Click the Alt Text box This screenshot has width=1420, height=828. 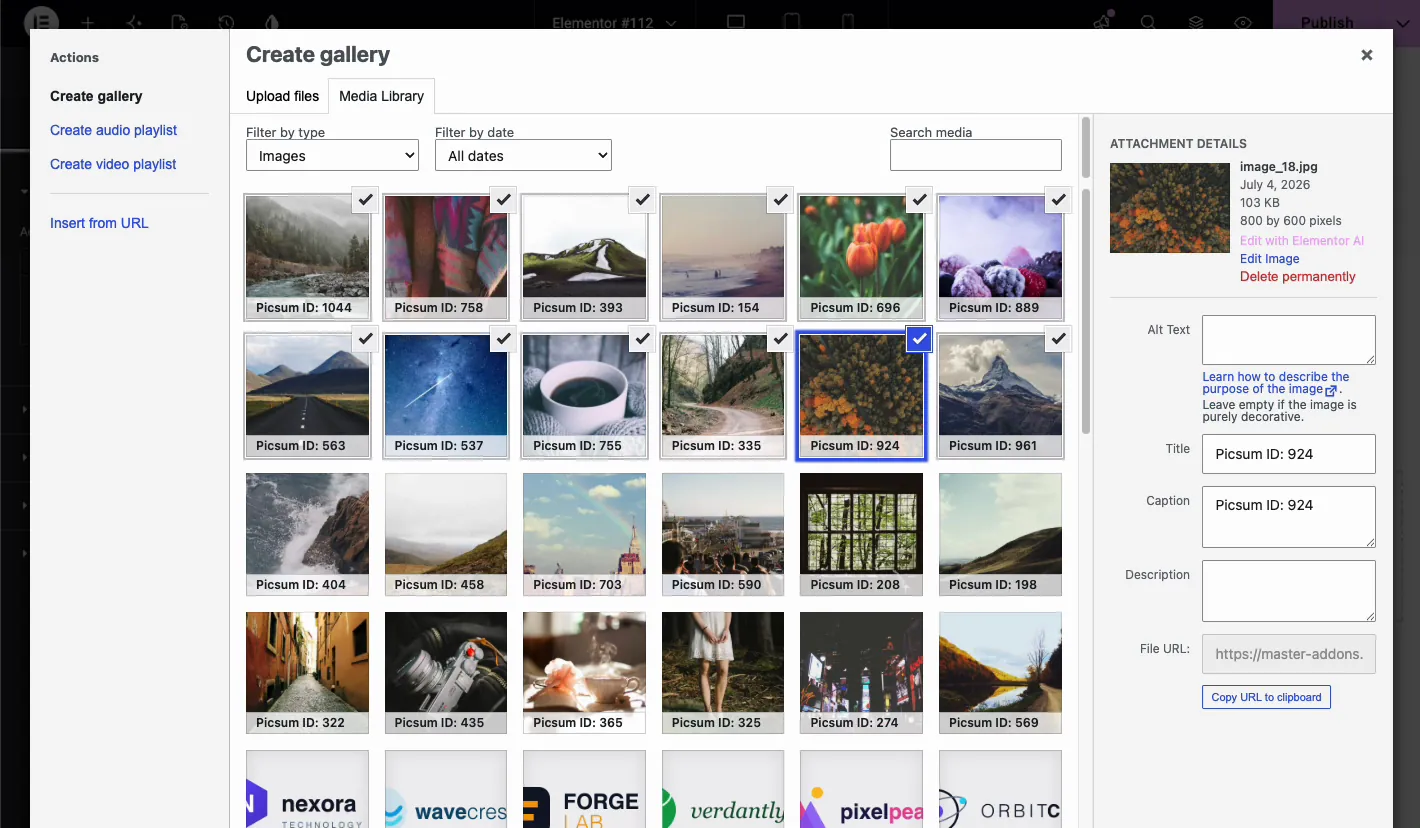[1289, 340]
